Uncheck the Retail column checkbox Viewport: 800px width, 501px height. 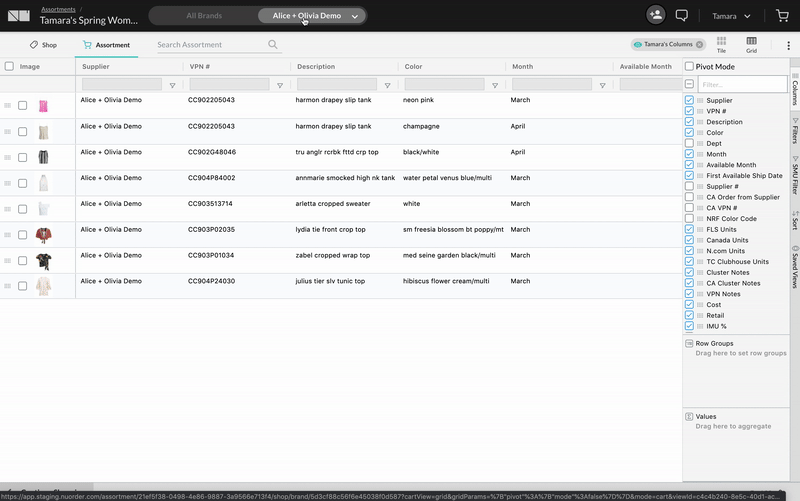(x=689, y=315)
